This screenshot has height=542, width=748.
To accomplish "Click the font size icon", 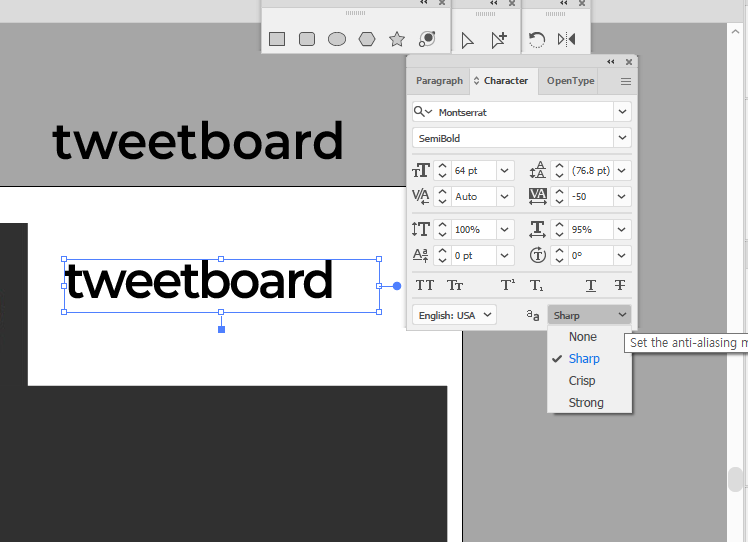I will click(421, 171).
